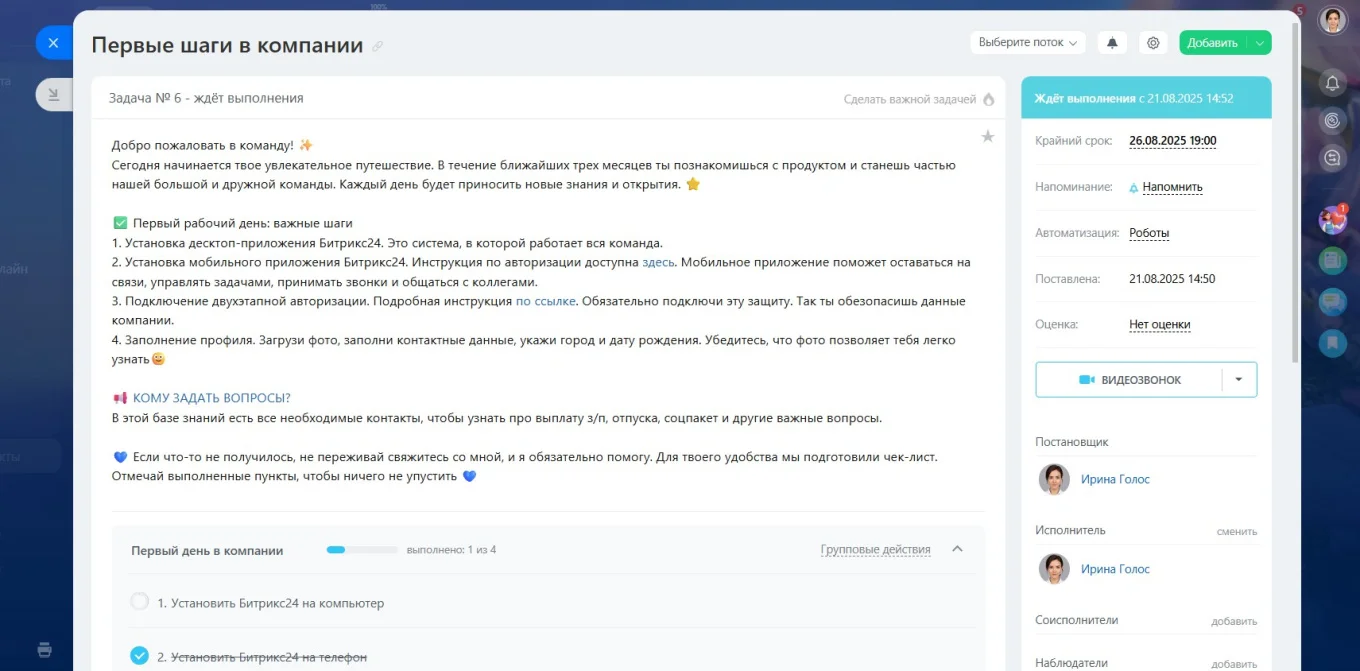The width and height of the screenshot is (1360, 671).
Task: Mark task as favorite with star icon
Action: pyautogui.click(x=988, y=137)
